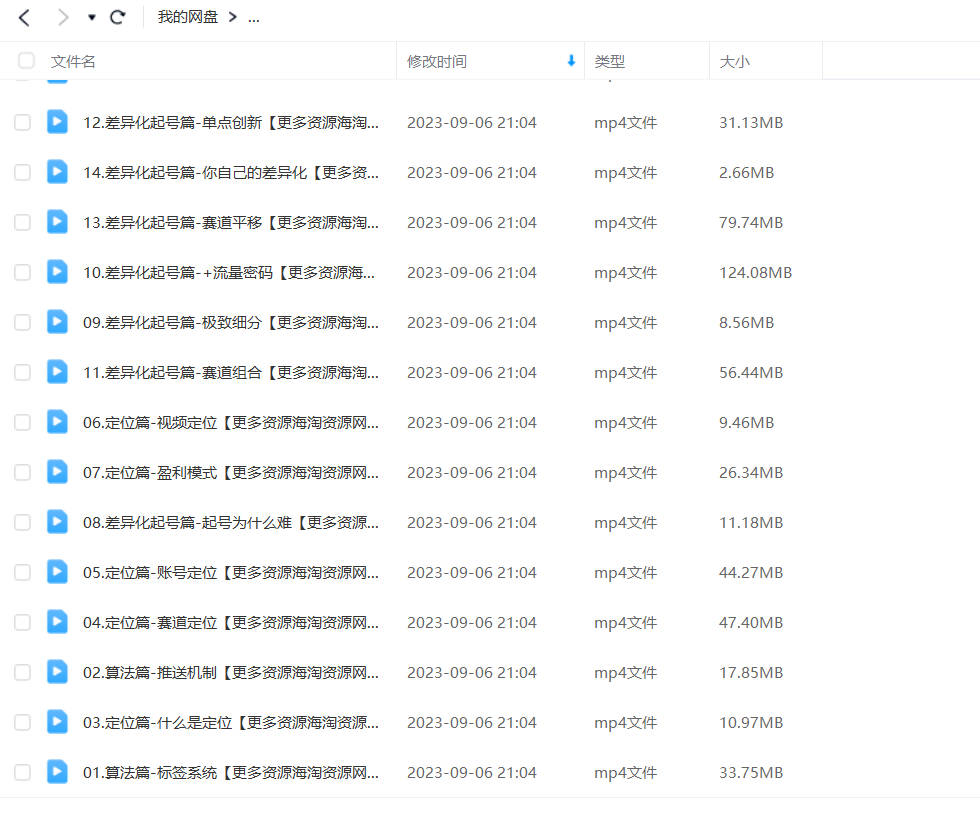Check the box for 13.差异化起号篇-赛道平移

[x=22, y=222]
